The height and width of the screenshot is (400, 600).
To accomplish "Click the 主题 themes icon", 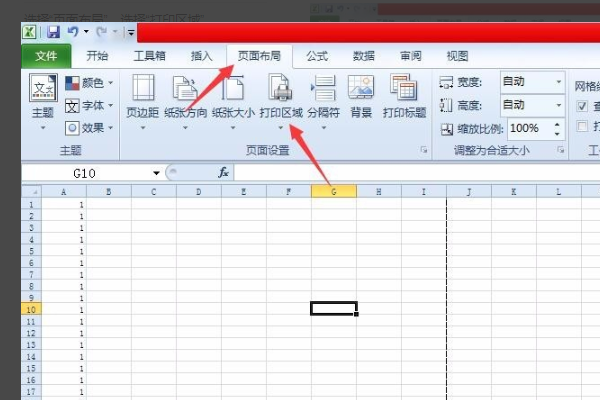I will point(43,88).
